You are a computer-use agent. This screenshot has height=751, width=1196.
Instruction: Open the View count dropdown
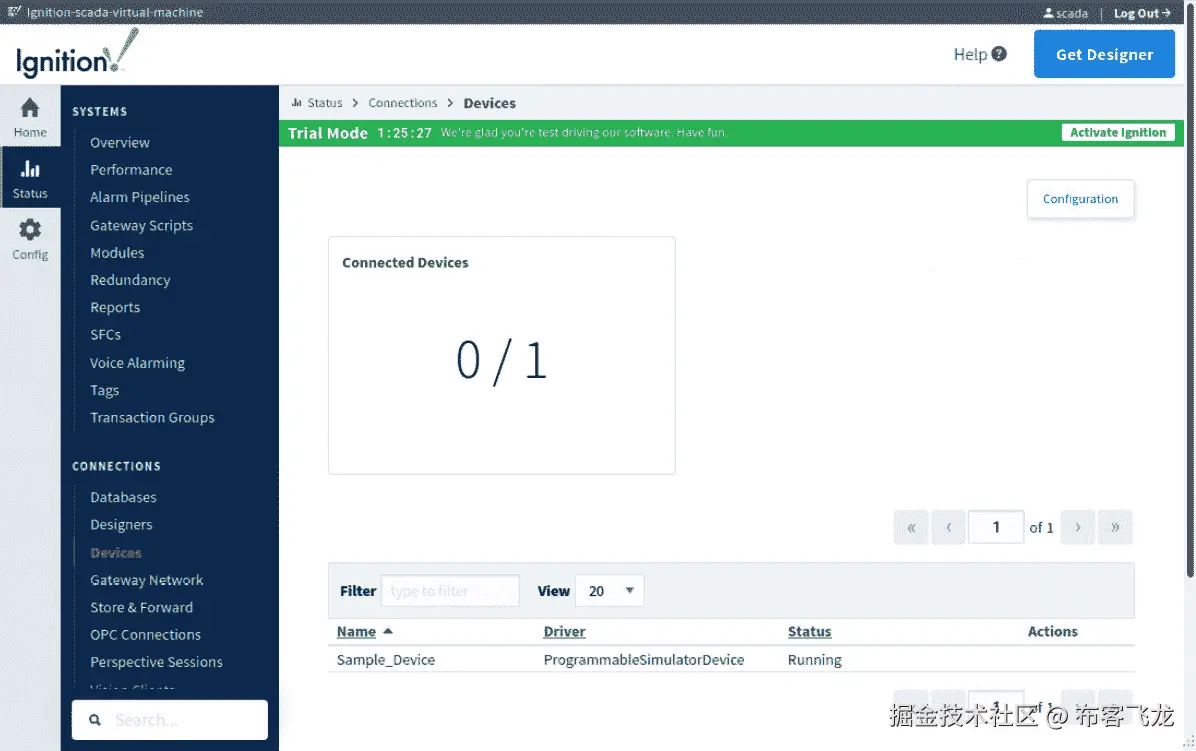[x=609, y=591]
